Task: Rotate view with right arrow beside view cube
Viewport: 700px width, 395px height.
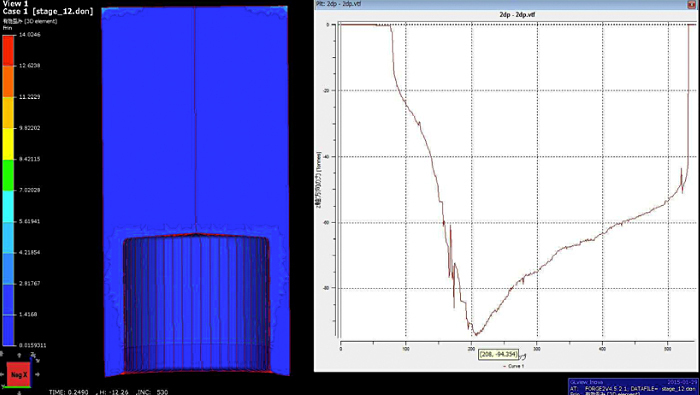Action: pyautogui.click(x=38, y=374)
